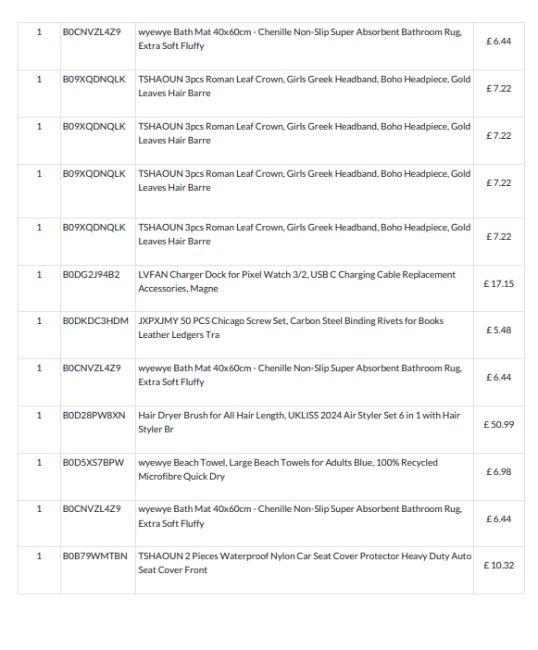The width and height of the screenshot is (538, 650).
Task: Click quantity 1 in the Hair Dryer row
Action: point(39,415)
